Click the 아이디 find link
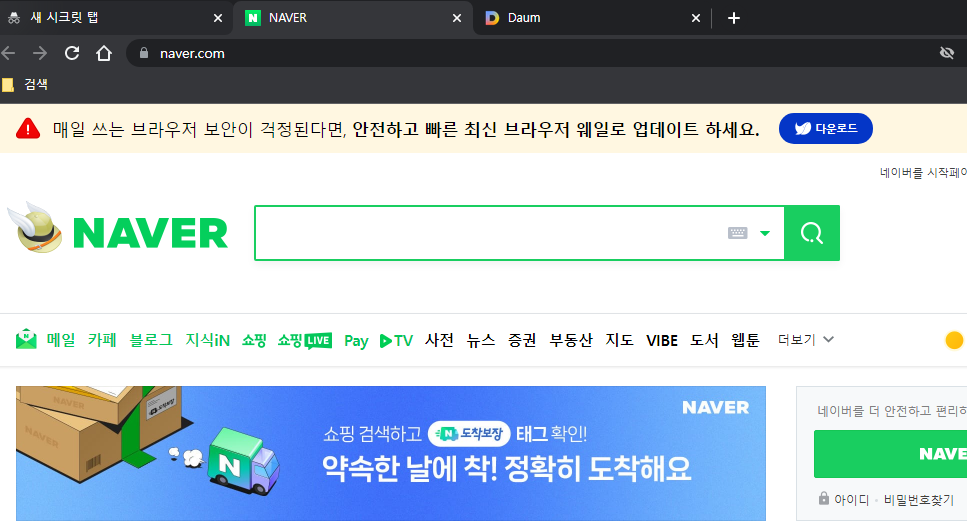This screenshot has height=530, width=967. pos(851,499)
